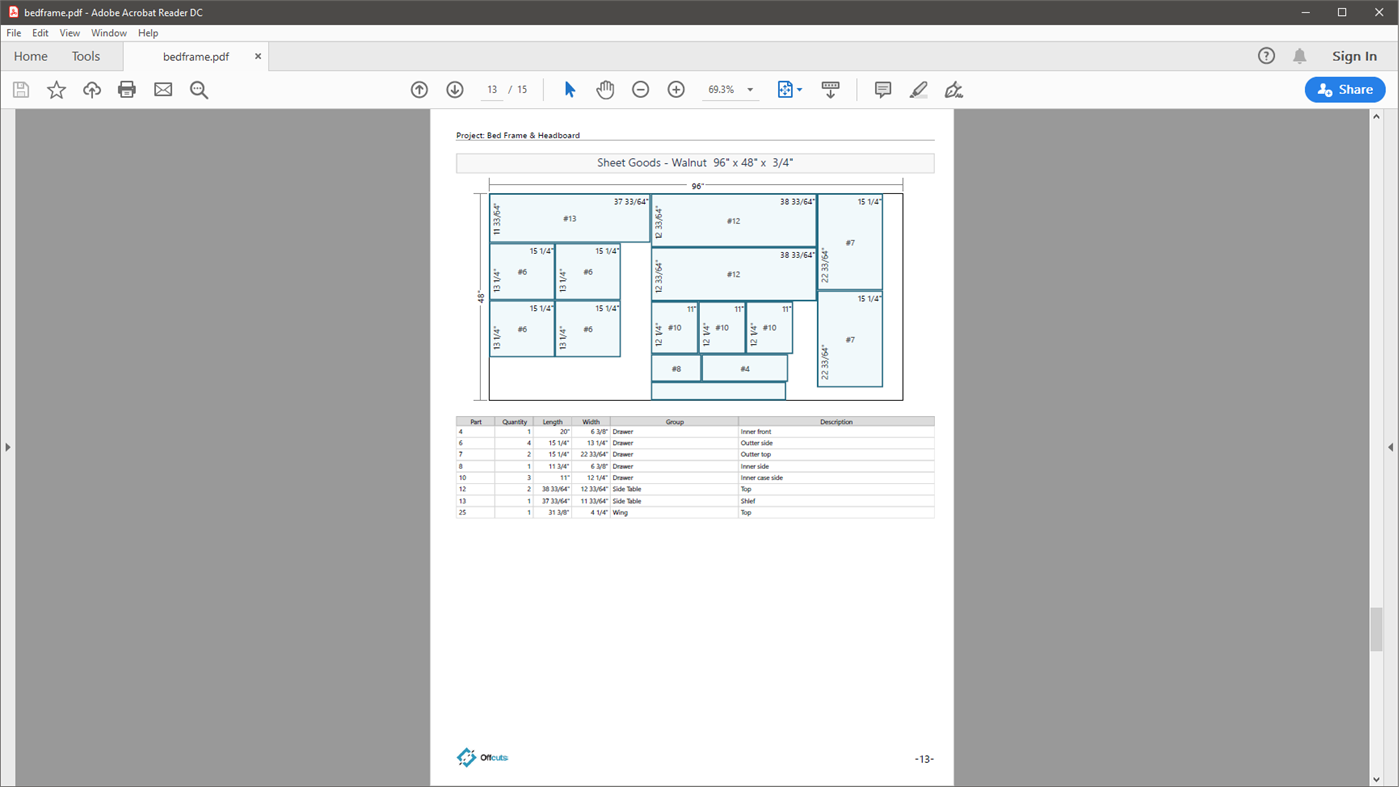Image resolution: width=1399 pixels, height=787 pixels.
Task: Print the document using printer icon
Action: (127, 90)
